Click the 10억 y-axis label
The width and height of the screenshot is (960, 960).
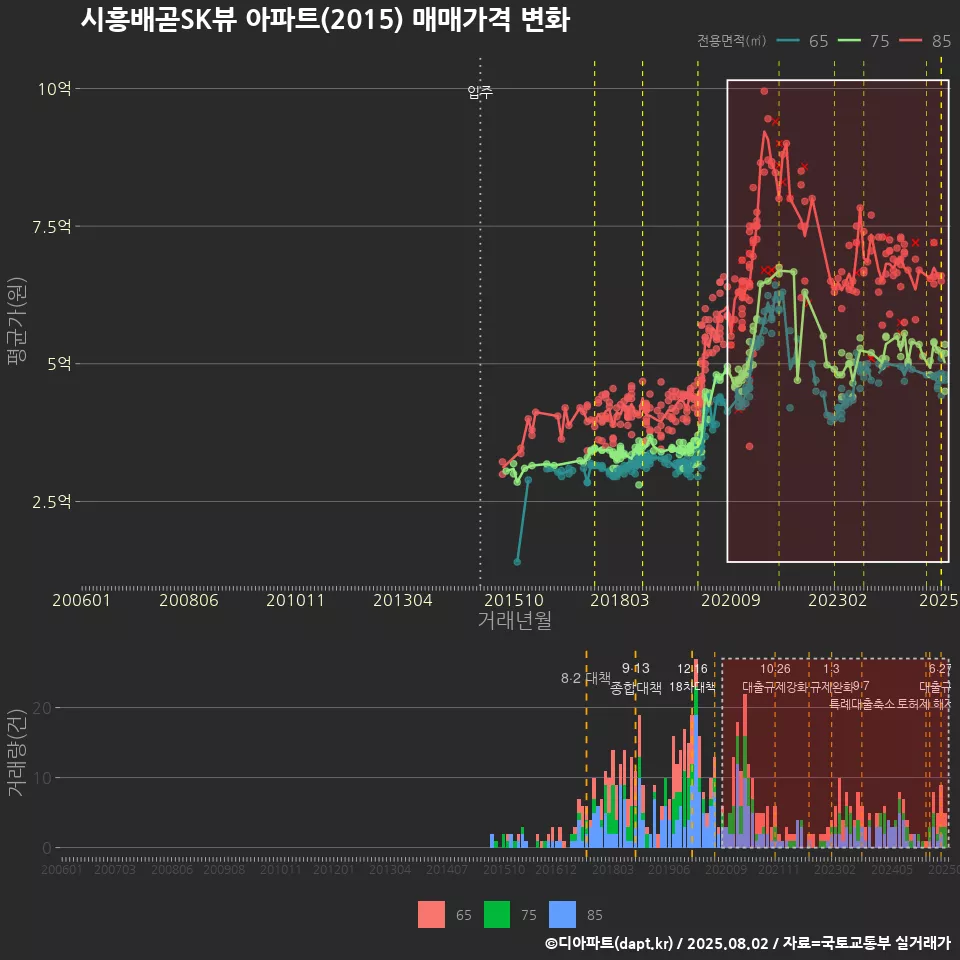click(x=54, y=89)
